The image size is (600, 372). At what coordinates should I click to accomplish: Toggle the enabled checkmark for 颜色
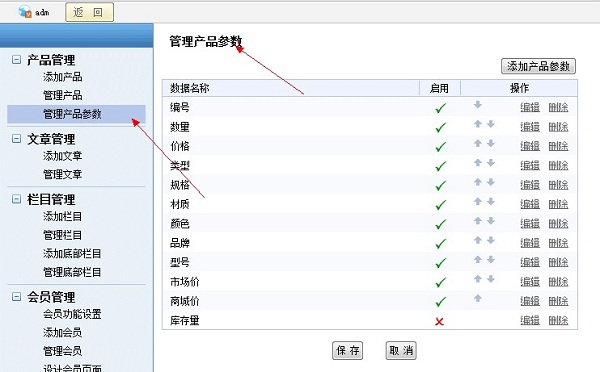440,224
